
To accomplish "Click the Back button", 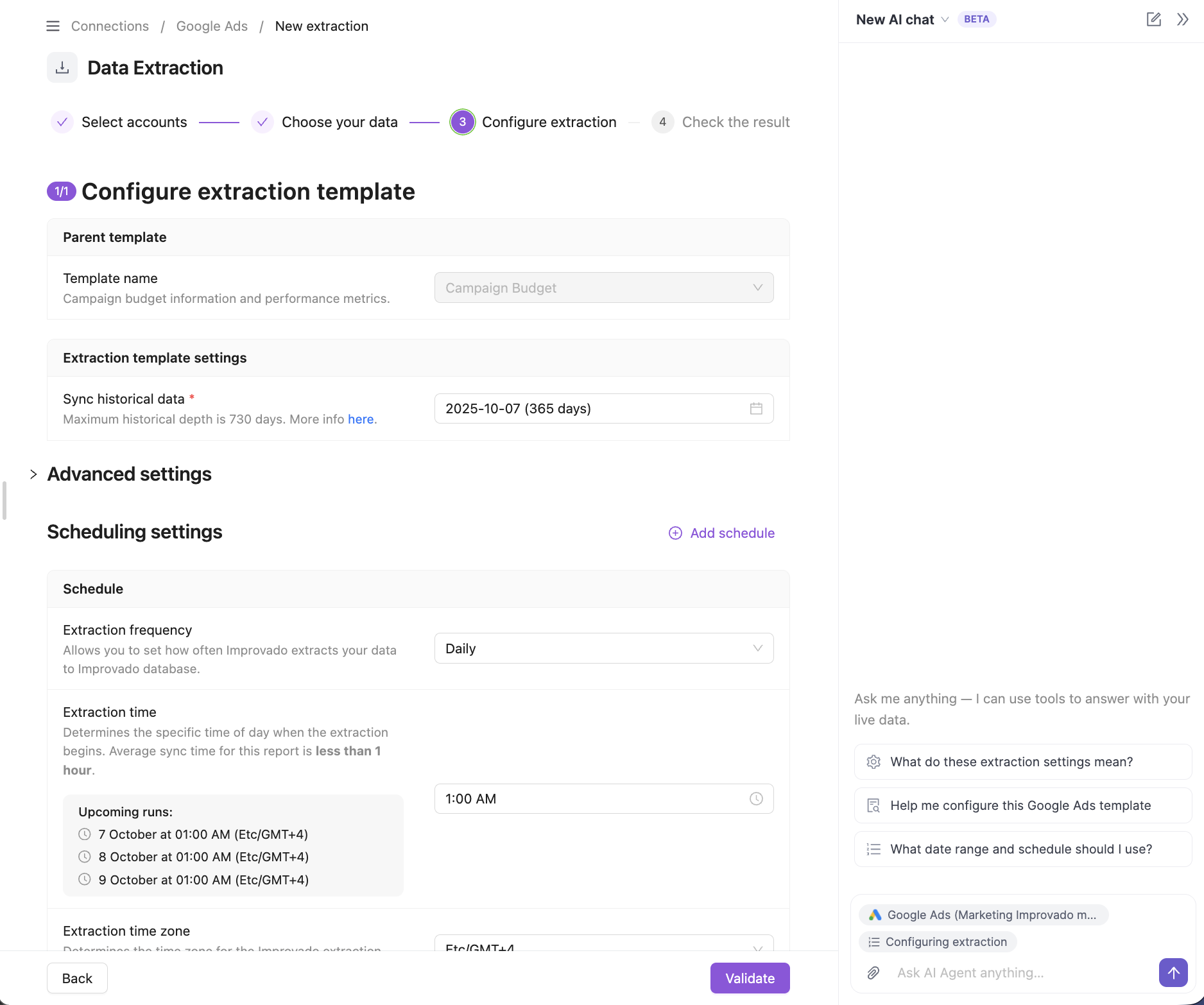I will click(77, 978).
